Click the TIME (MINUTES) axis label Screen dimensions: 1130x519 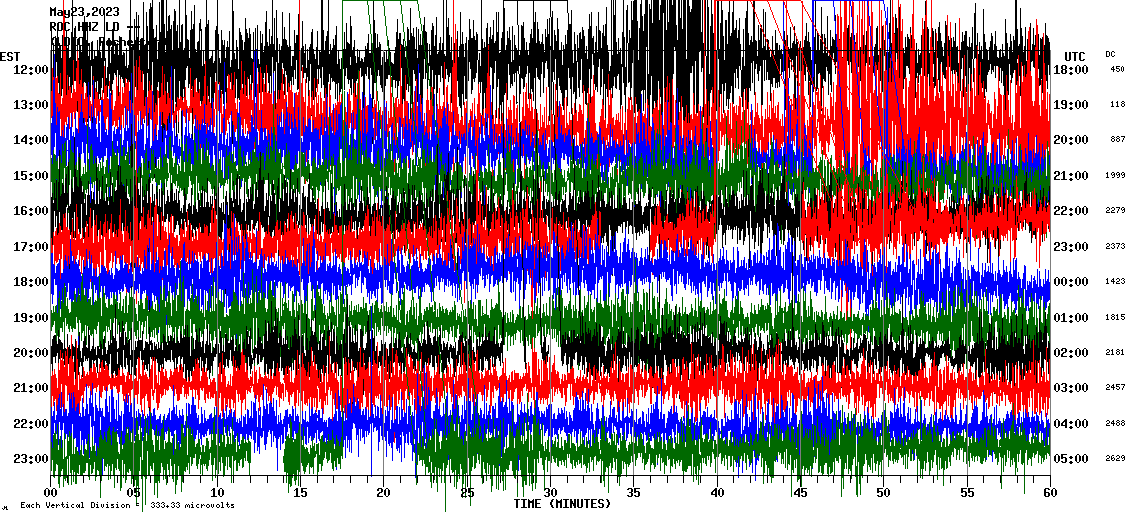tap(562, 504)
